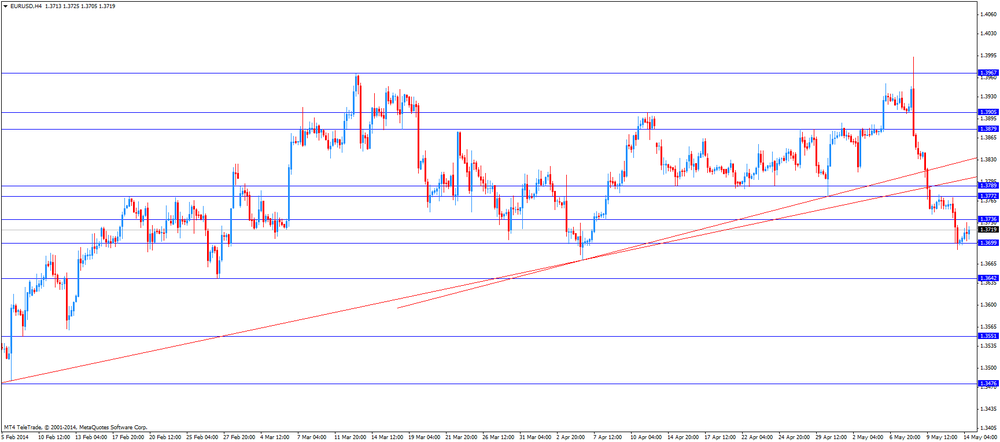Image resolution: width=1000 pixels, height=442 pixels.
Task: Click the 1.3930 price axis value
Action: click(x=989, y=96)
